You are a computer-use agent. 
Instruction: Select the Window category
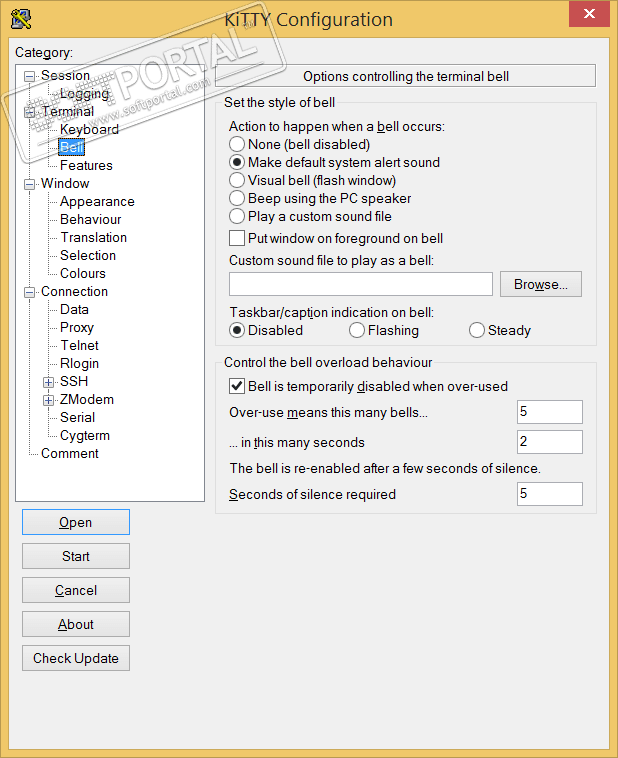(x=65, y=183)
